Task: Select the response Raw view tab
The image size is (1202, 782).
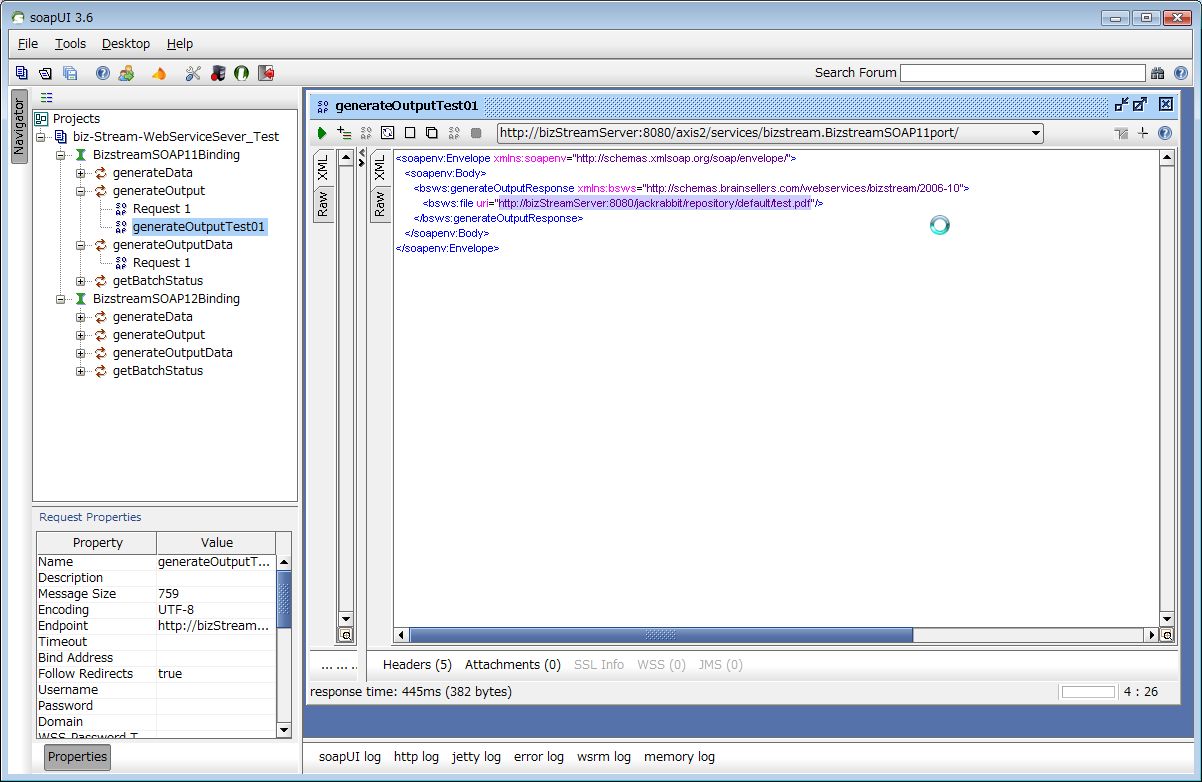Action: (380, 204)
